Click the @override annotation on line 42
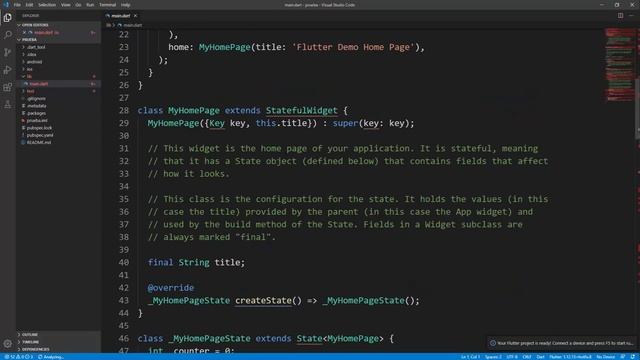The image size is (640, 360). [x=171, y=288]
